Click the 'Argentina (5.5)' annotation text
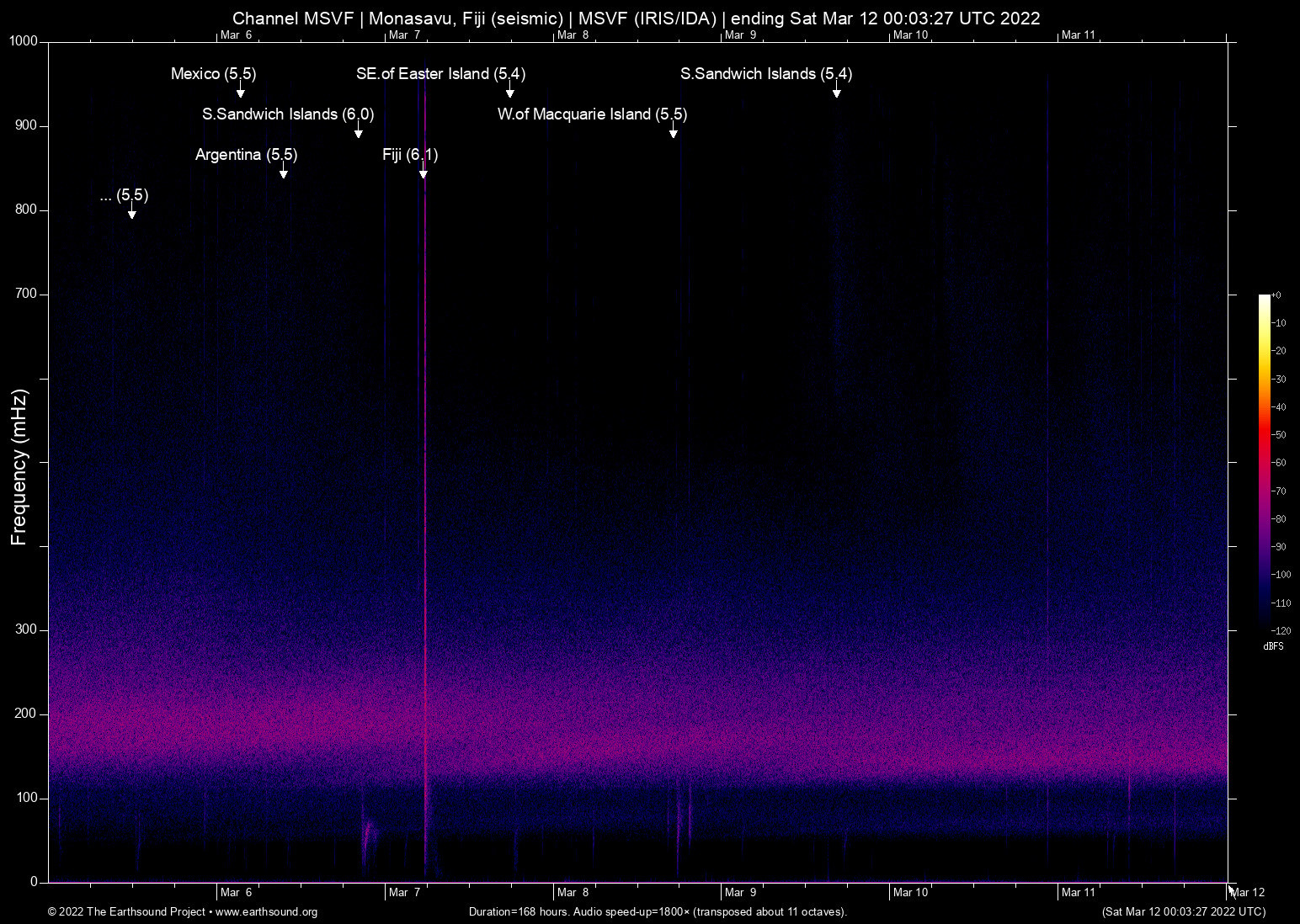This screenshot has width=1300, height=924. coord(247,155)
